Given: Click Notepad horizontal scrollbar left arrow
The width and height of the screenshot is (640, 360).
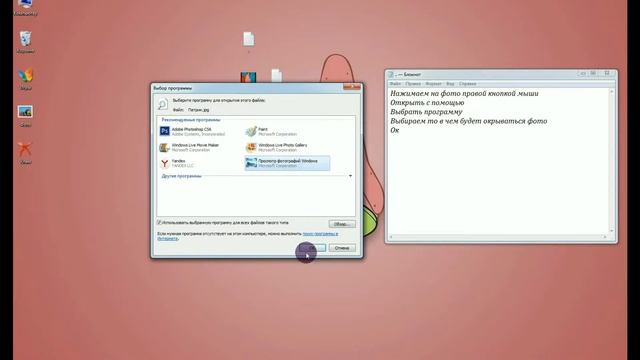Looking at the screenshot, I should pyautogui.click(x=391, y=237).
